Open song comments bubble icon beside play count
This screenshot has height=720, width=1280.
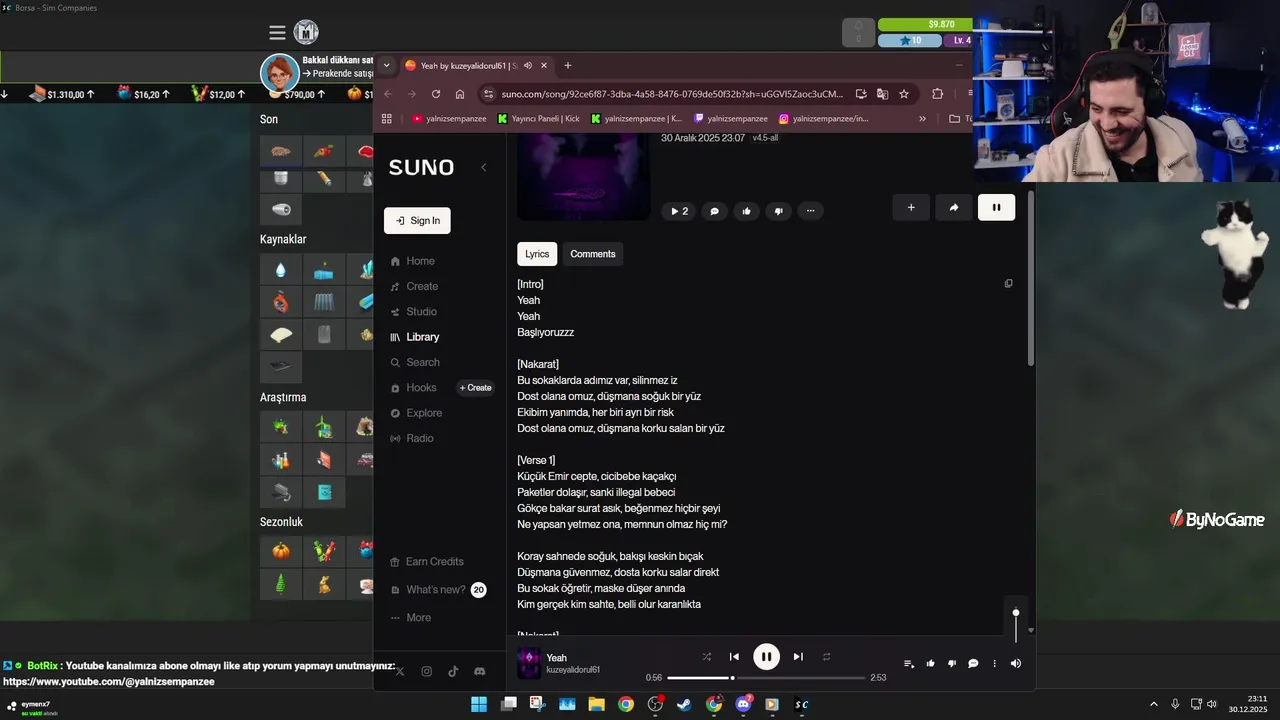(714, 211)
